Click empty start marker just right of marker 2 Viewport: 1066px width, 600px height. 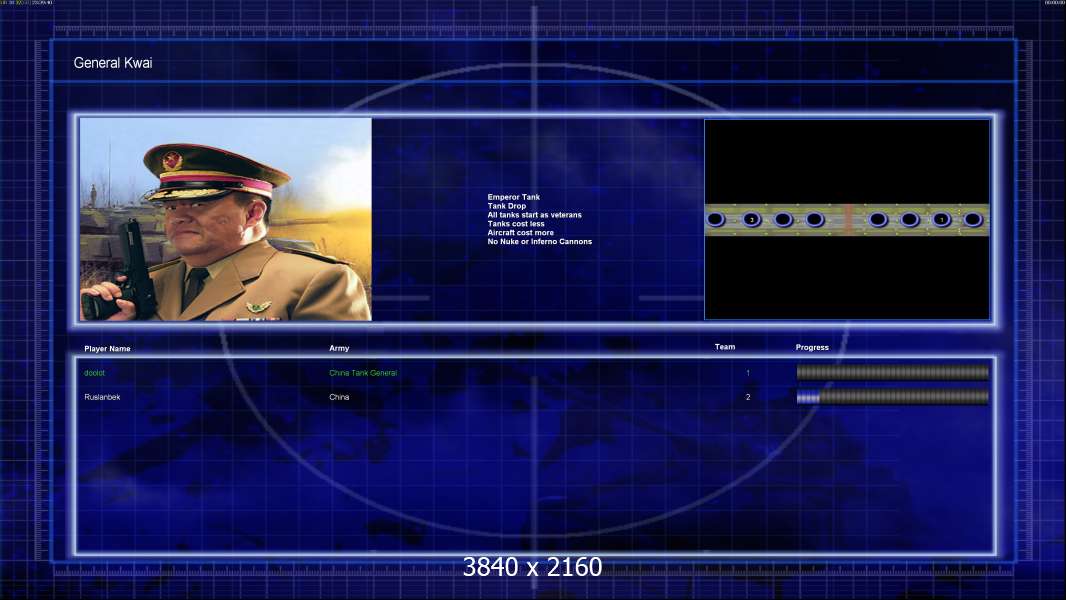point(783,219)
